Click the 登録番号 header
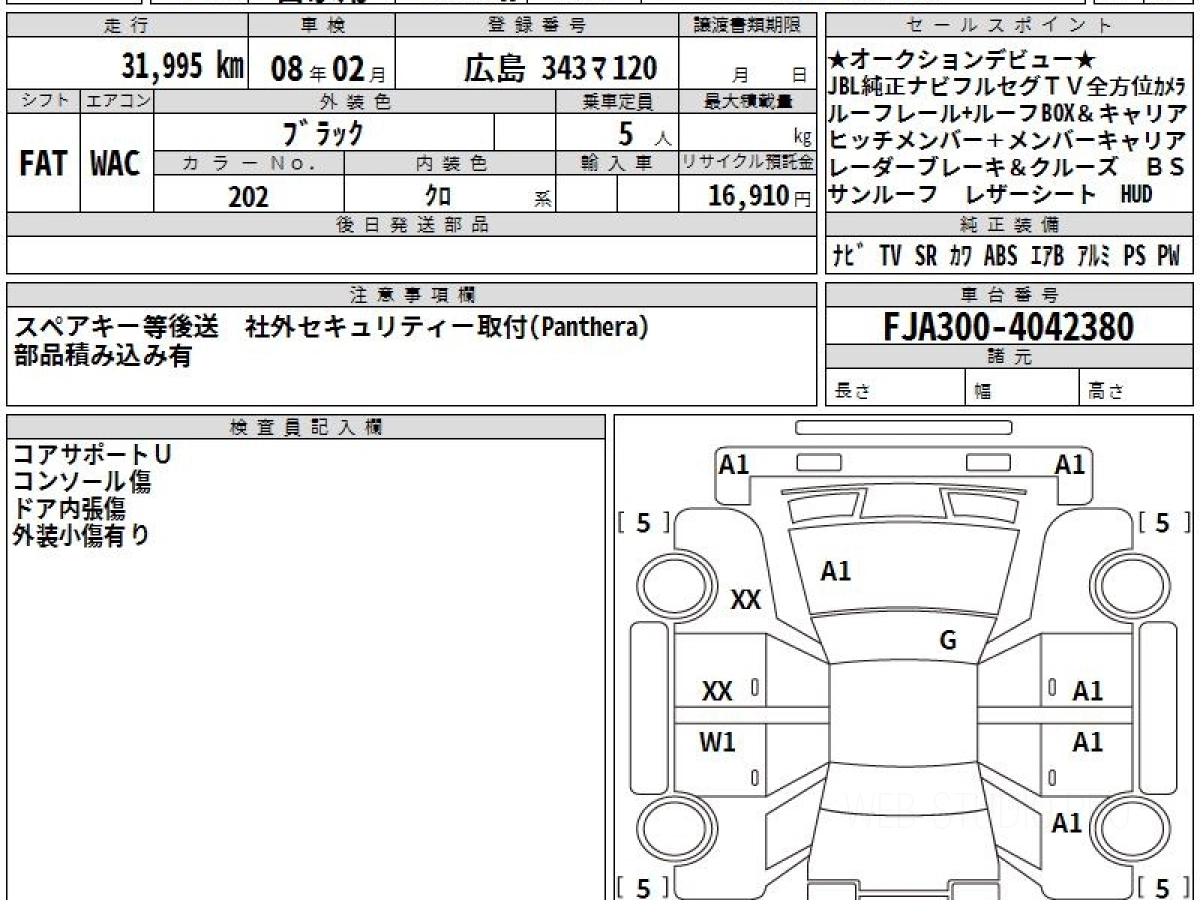 pyautogui.click(x=537, y=26)
